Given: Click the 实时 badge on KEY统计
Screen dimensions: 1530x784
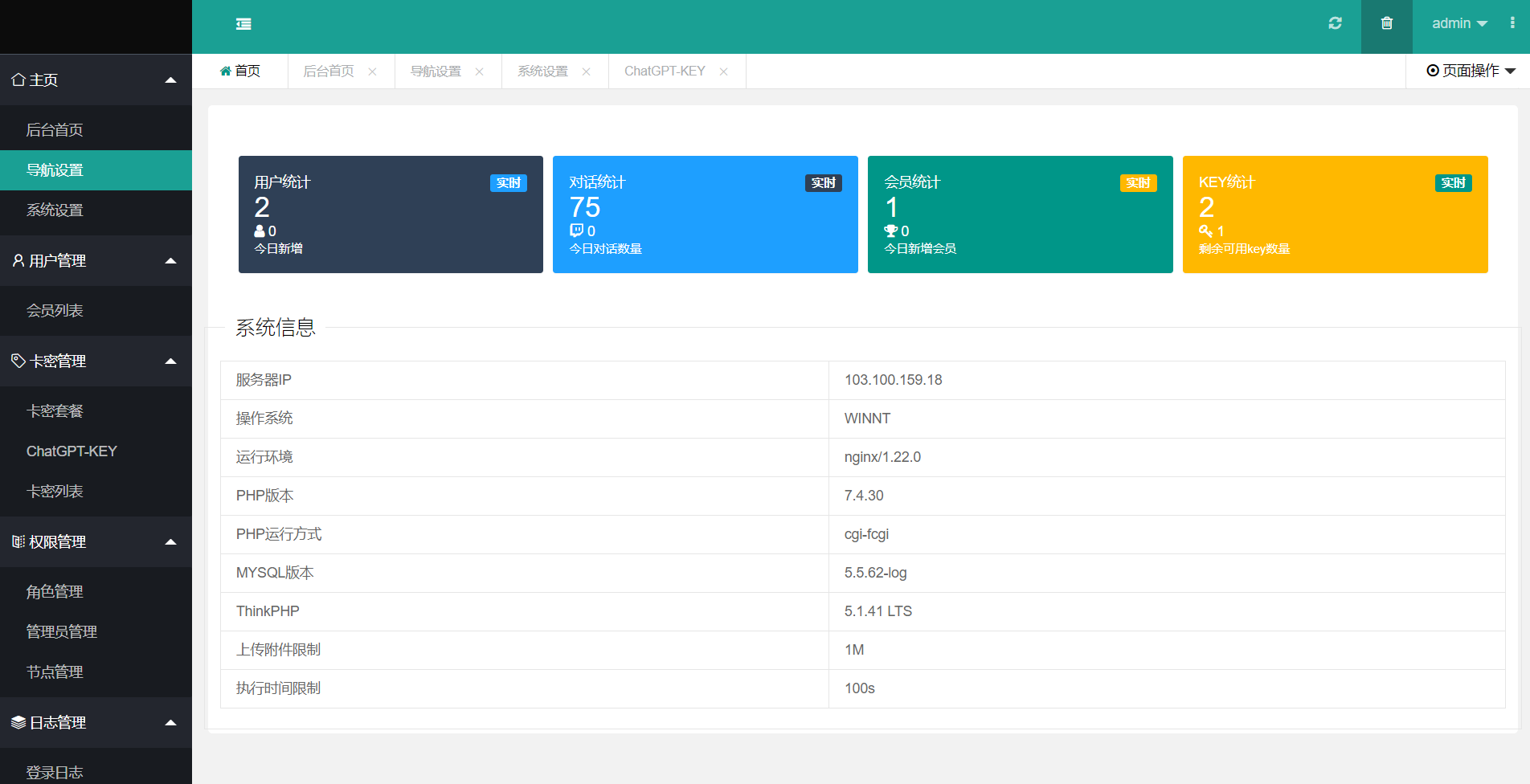Looking at the screenshot, I should coord(1454,183).
